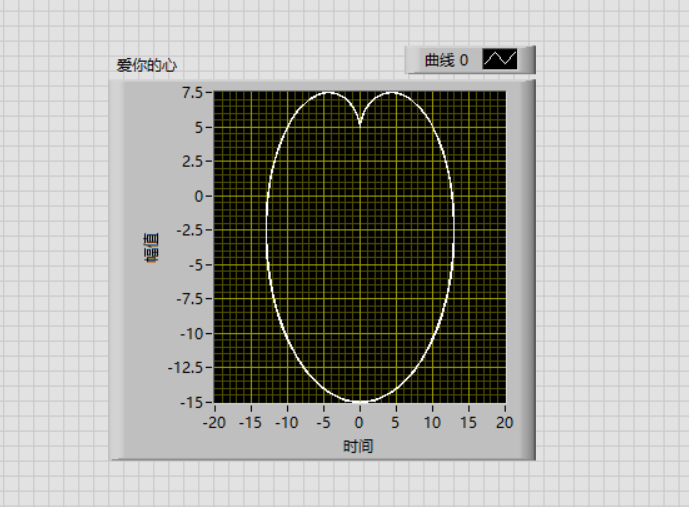The width and height of the screenshot is (689, 507).
Task: Click the X-axis maximum value 20
Action: (x=504, y=423)
